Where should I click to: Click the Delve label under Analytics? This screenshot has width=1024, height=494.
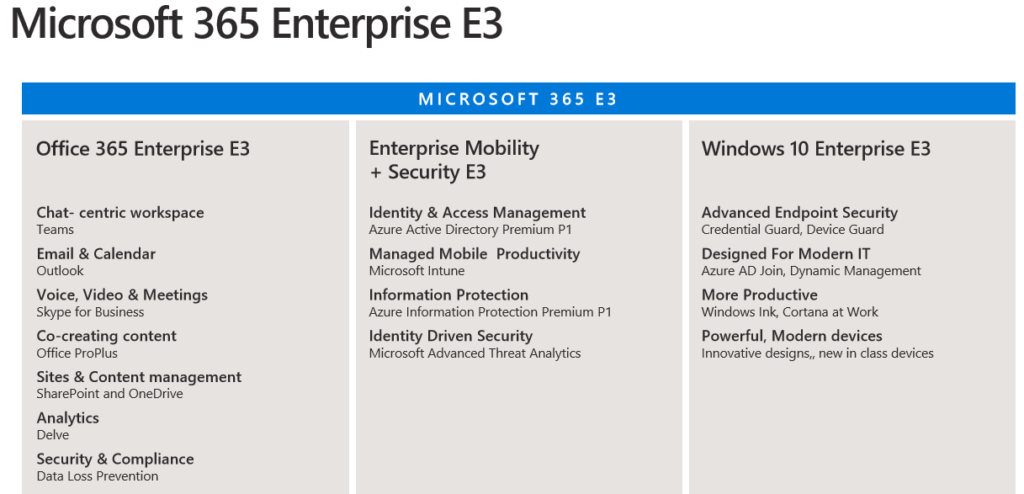tap(53, 435)
